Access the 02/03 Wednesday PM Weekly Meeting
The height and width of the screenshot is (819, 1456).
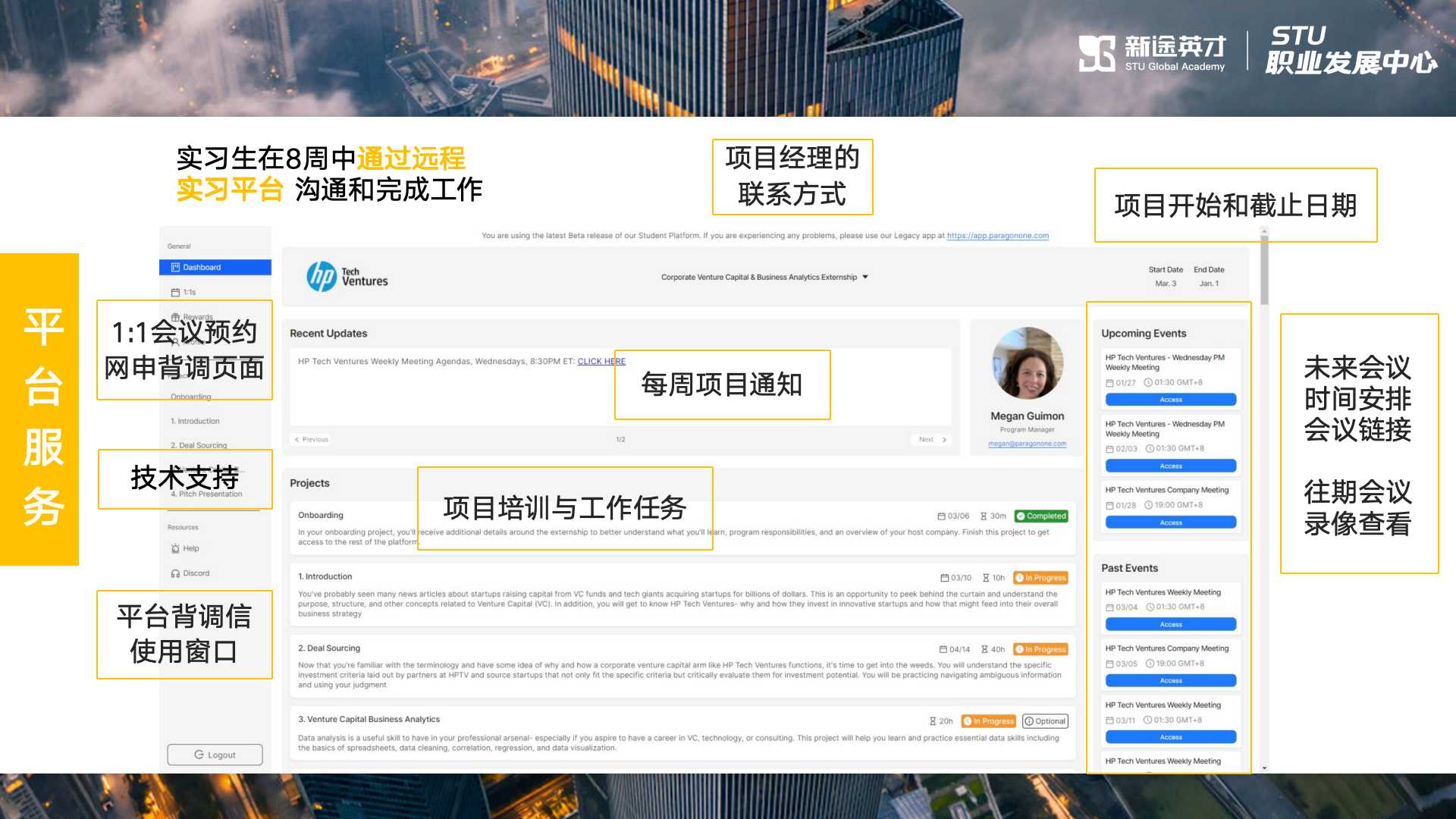(1171, 466)
